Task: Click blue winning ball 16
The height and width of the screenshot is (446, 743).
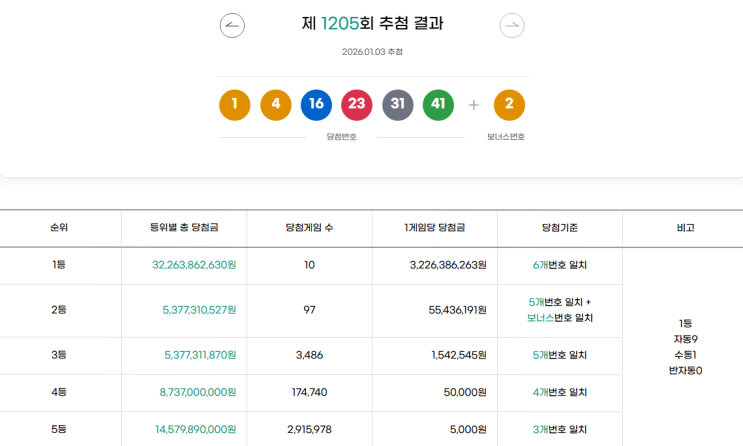Action: tap(316, 105)
